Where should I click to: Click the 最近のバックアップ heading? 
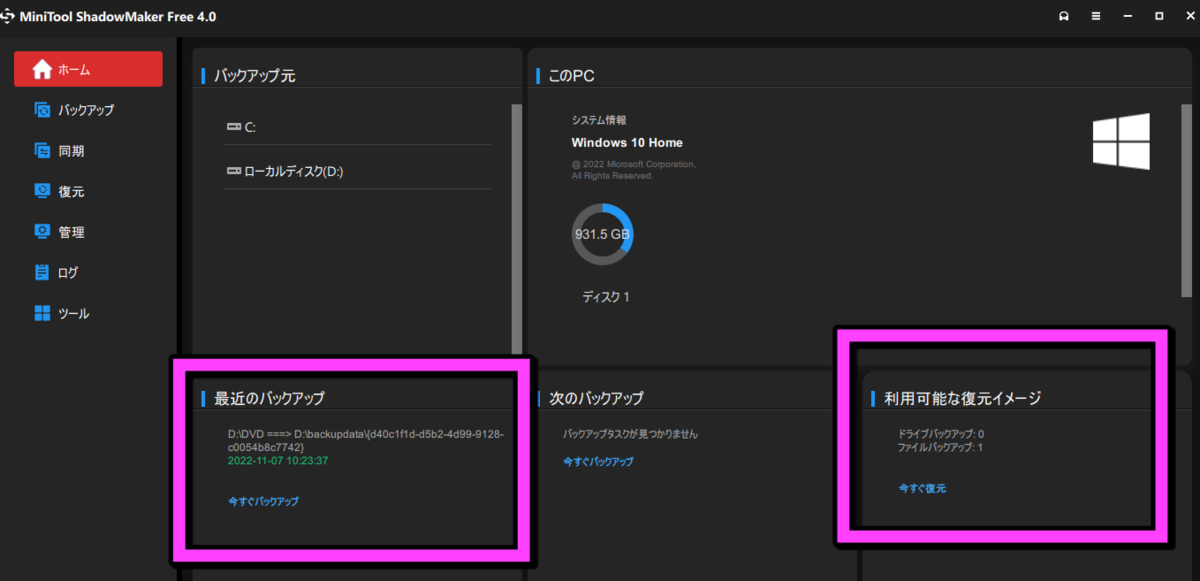(269, 398)
